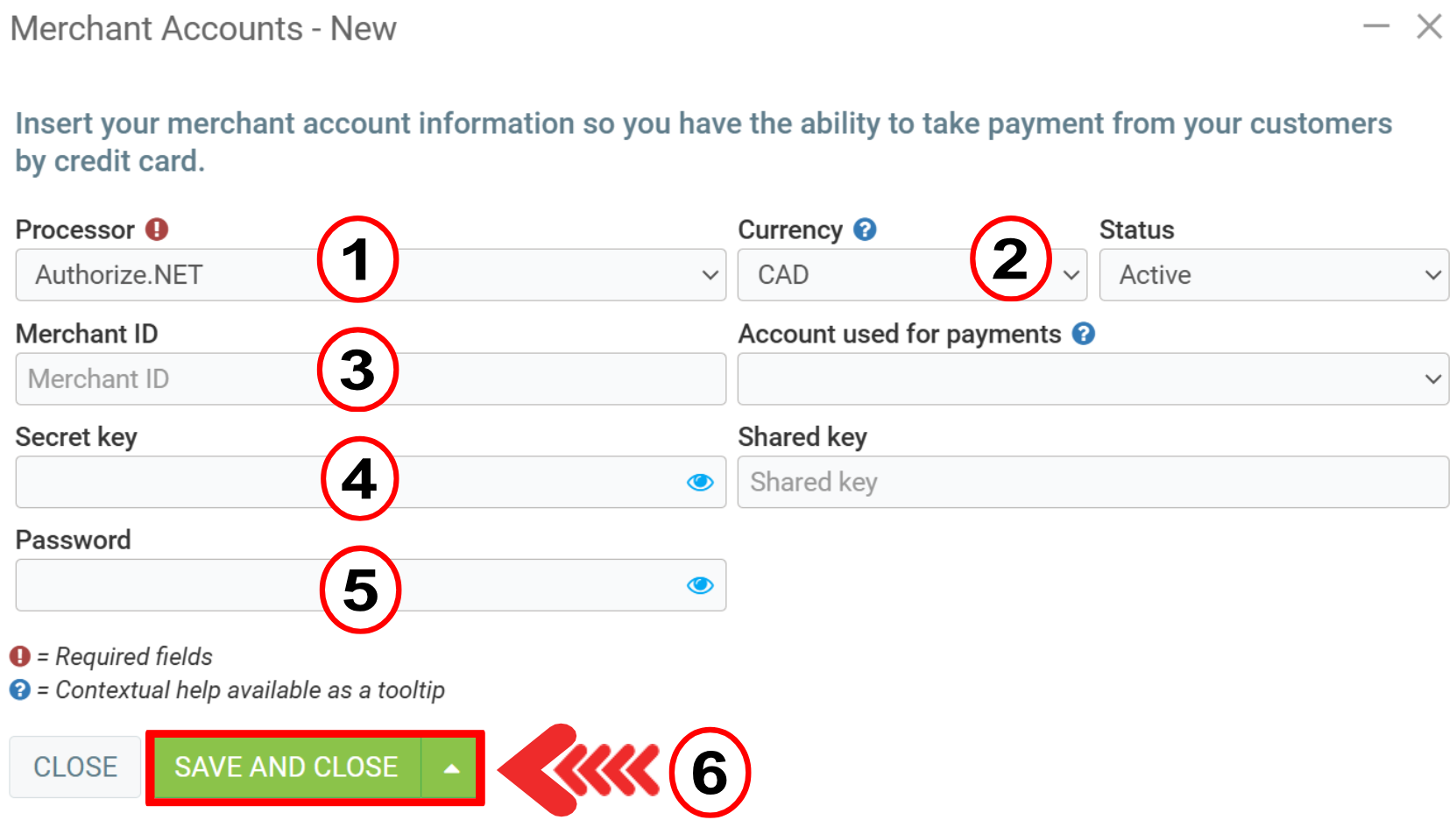Minimize the Merchant Accounts dialog

click(1375, 27)
